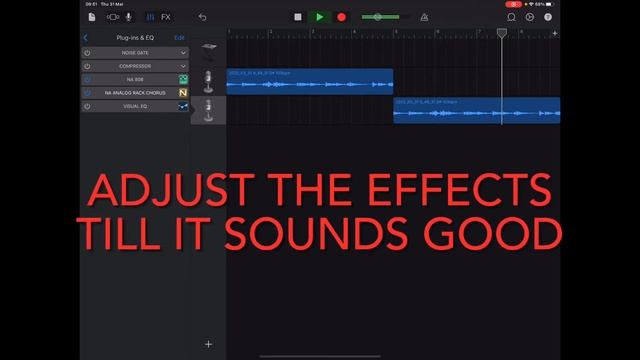The height and width of the screenshot is (360, 640).
Task: Open microphone instrument view
Action: (129, 17)
